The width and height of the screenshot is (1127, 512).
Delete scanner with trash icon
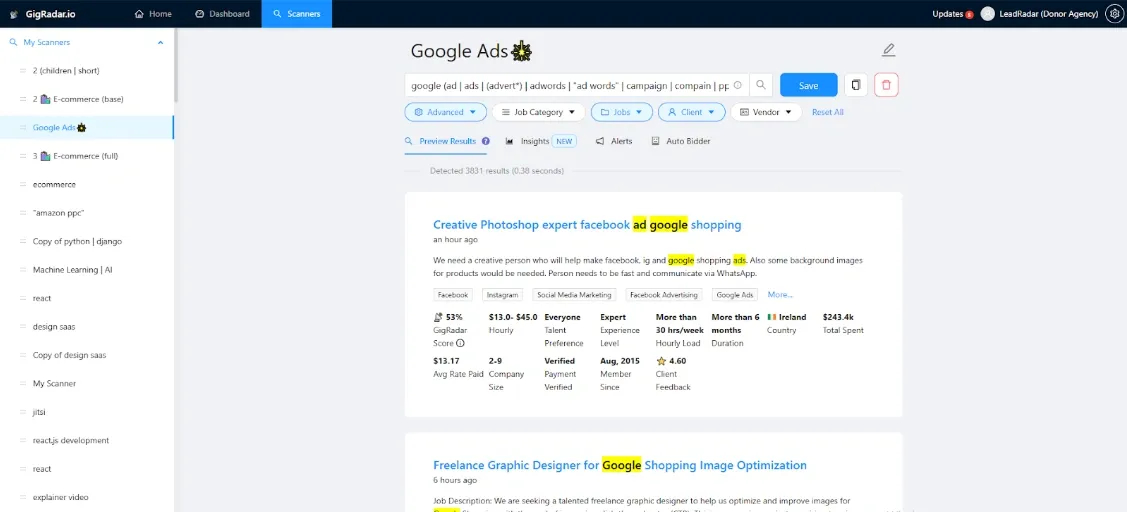point(886,85)
